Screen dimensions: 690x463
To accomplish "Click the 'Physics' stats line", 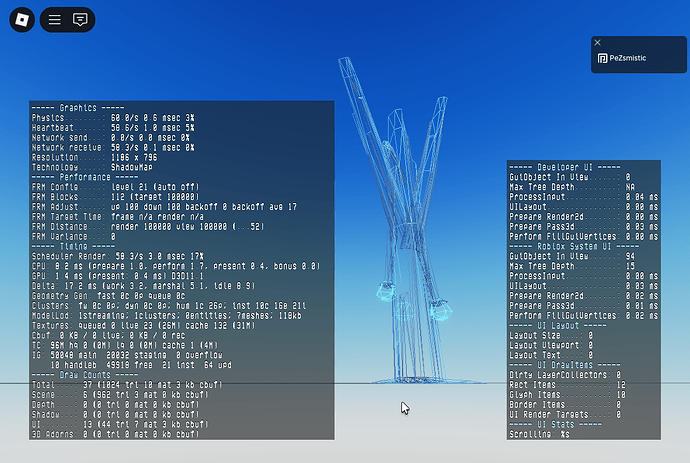I will (113, 118).
